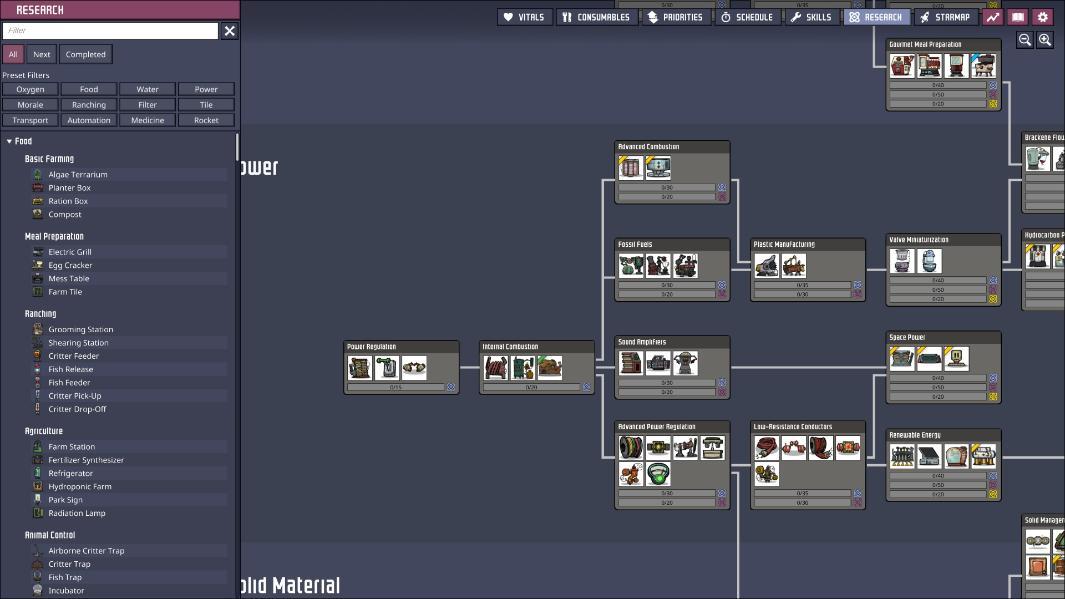The image size is (1065, 599).
Task: Click Power Regulation research progress bar
Action: [395, 387]
